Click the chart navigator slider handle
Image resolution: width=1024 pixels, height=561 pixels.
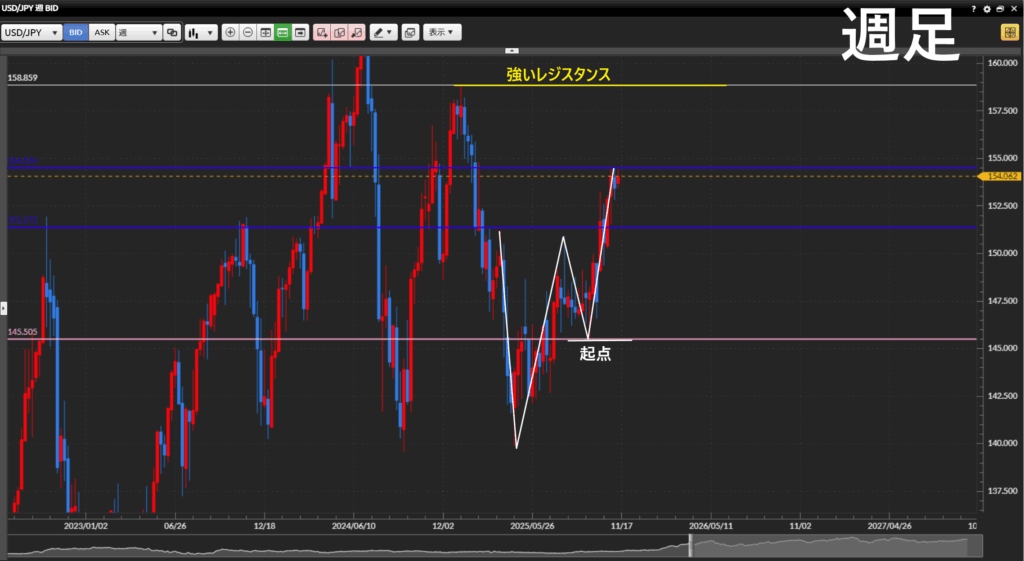(690, 546)
